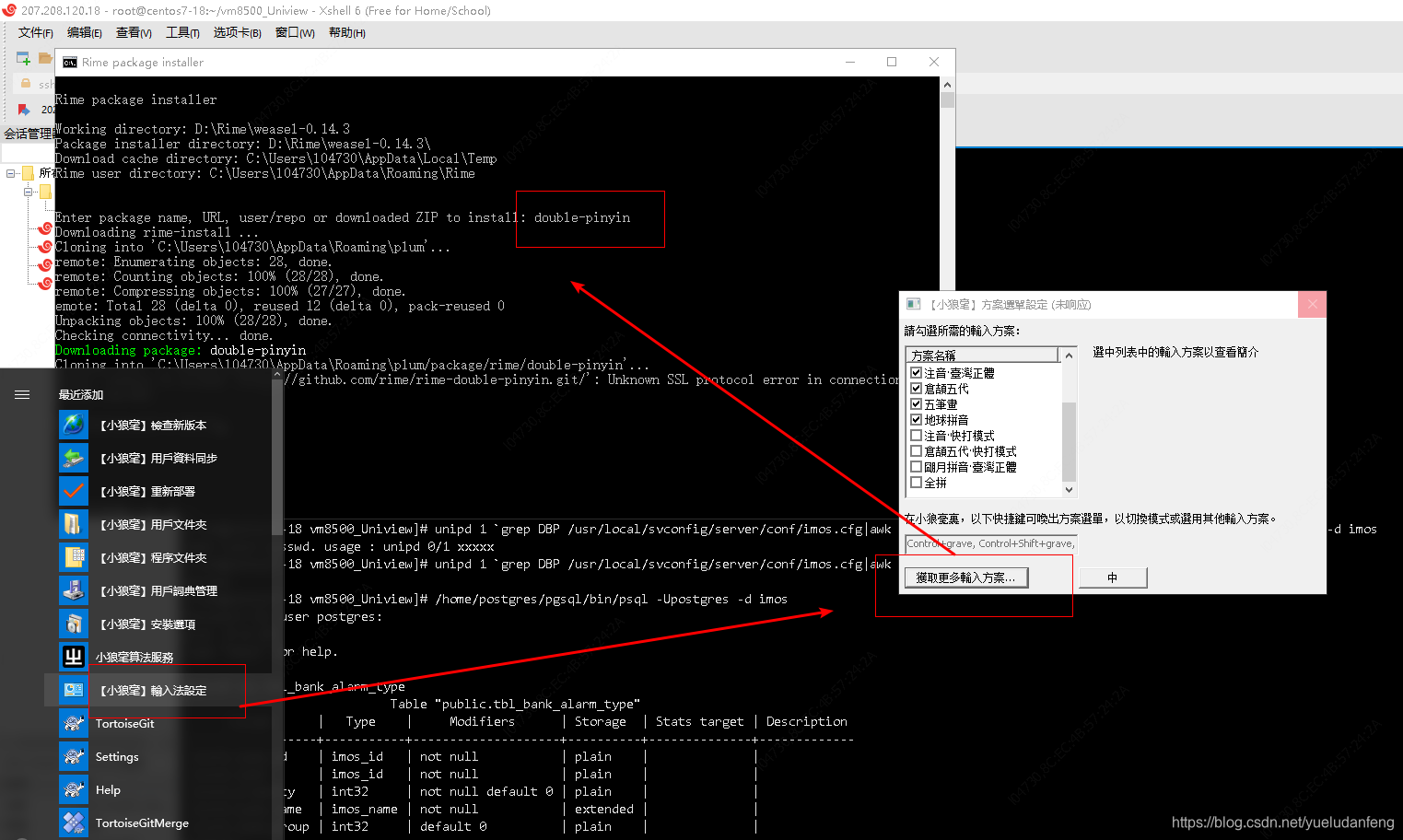The height and width of the screenshot is (840, 1403).
Task: Minimize Rime package installer window
Action: point(850,62)
